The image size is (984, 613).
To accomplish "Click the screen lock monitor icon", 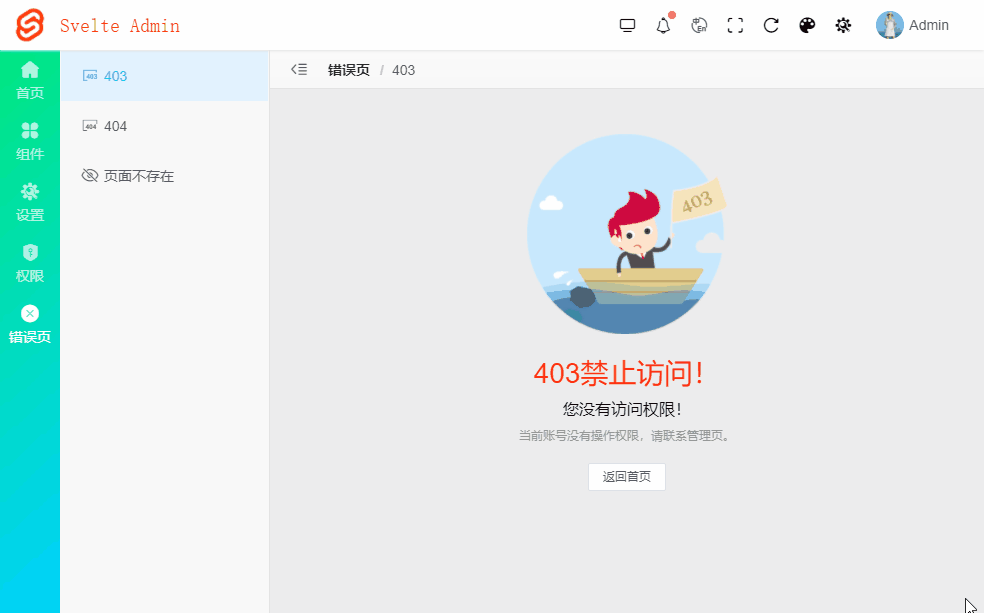I will [x=627, y=25].
